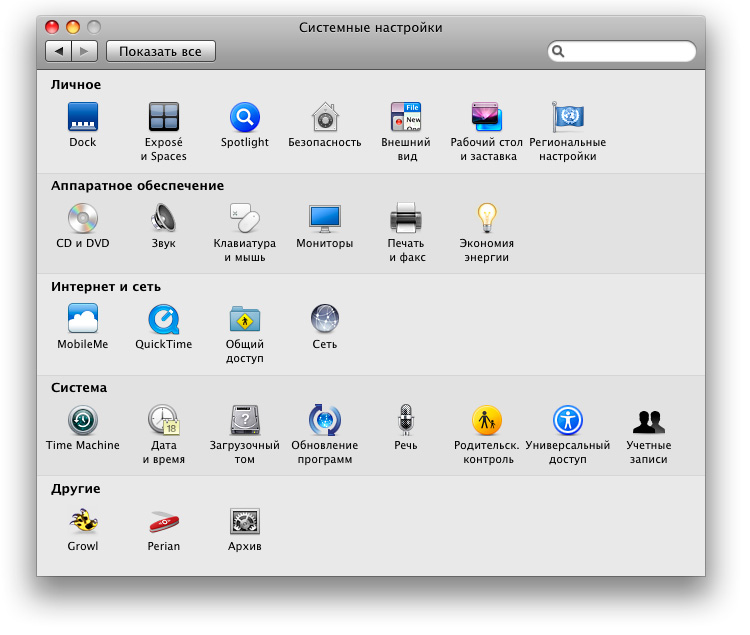The image size is (750, 635).
Task: Open the Growl preferences pane
Action: point(83,521)
